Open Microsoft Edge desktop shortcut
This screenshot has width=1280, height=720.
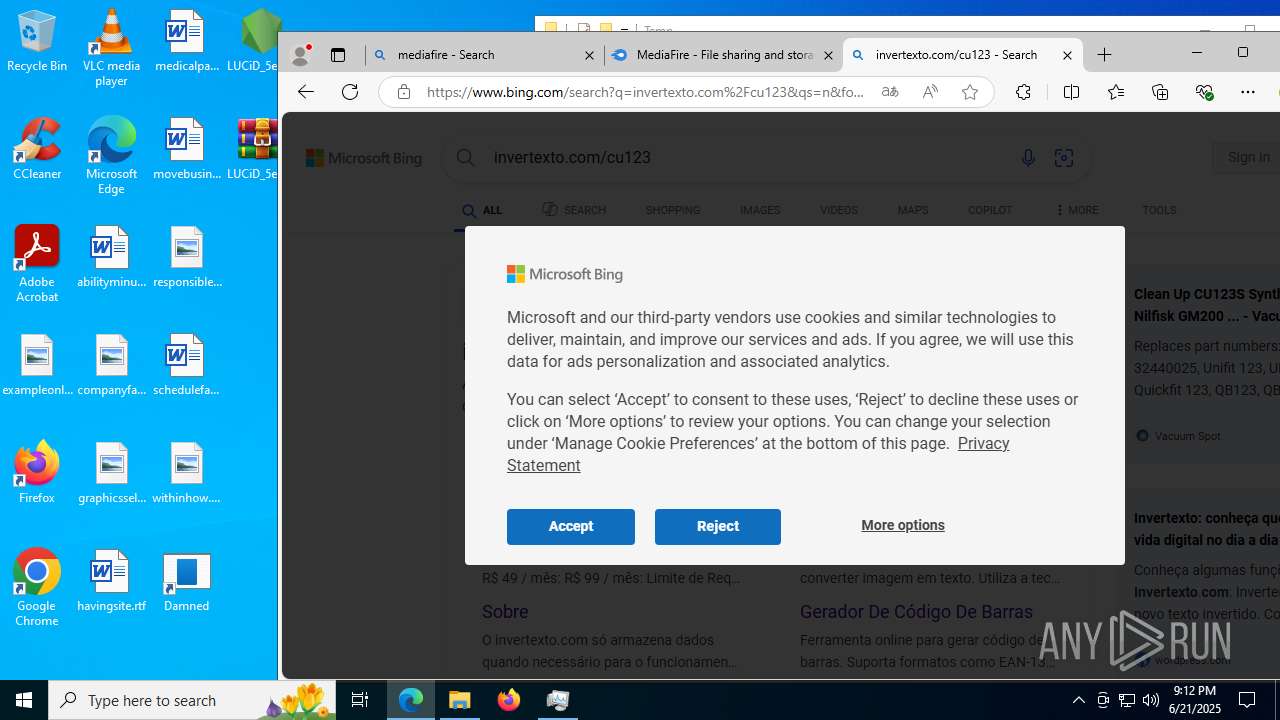click(111, 156)
